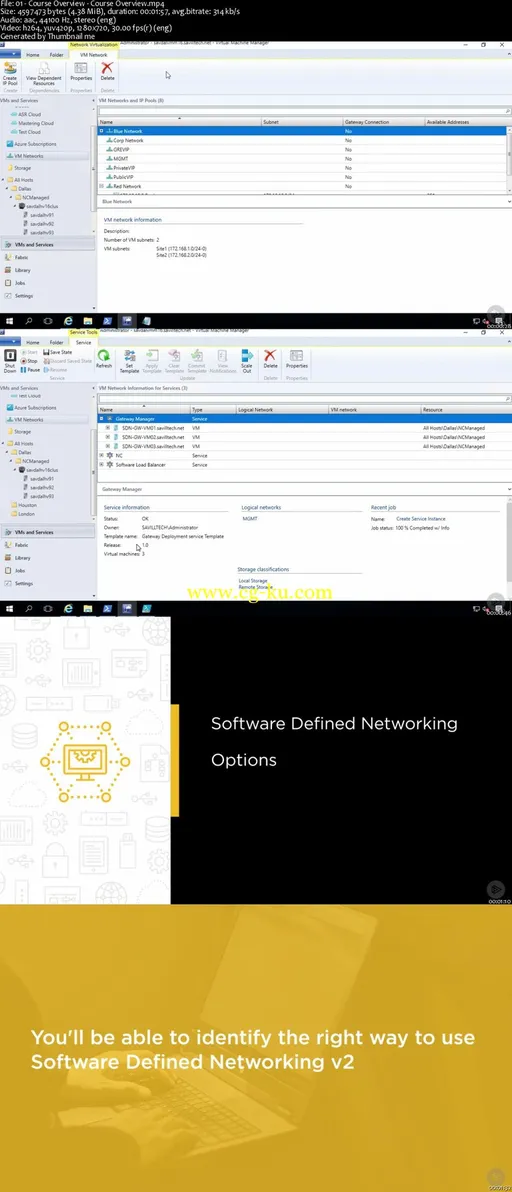Expand the SDN-GW-VM01.savilltech.net row
Viewport: 512px width, 1192px height.
(x=107, y=428)
